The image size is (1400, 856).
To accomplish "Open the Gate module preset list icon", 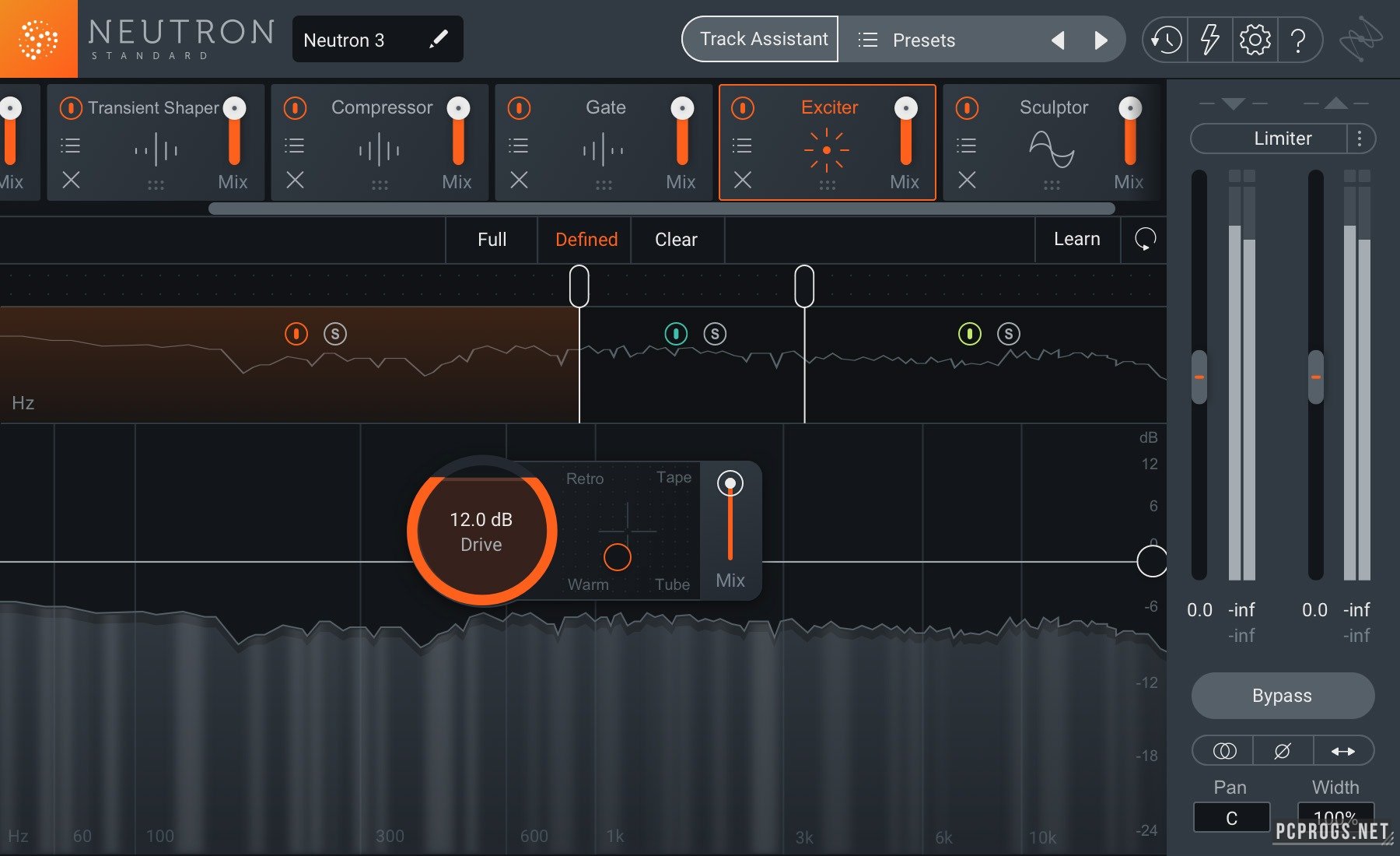I will coord(519,145).
